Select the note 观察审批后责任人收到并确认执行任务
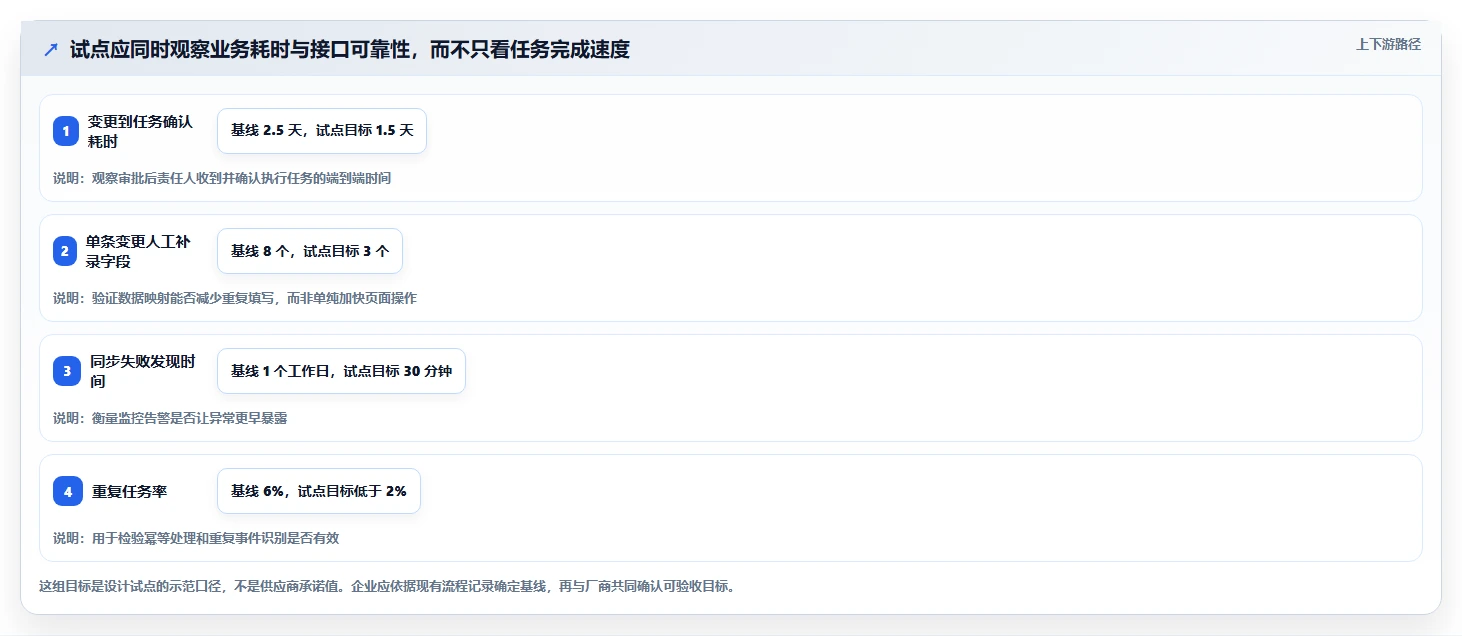This screenshot has height=636, width=1462. click(x=222, y=178)
